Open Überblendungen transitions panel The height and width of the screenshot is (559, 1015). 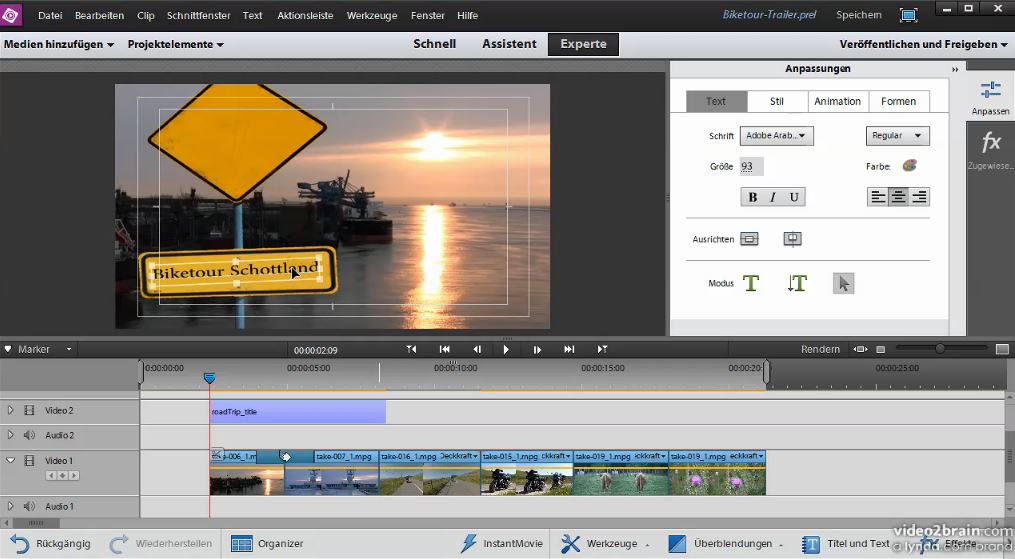pyautogui.click(x=726, y=543)
